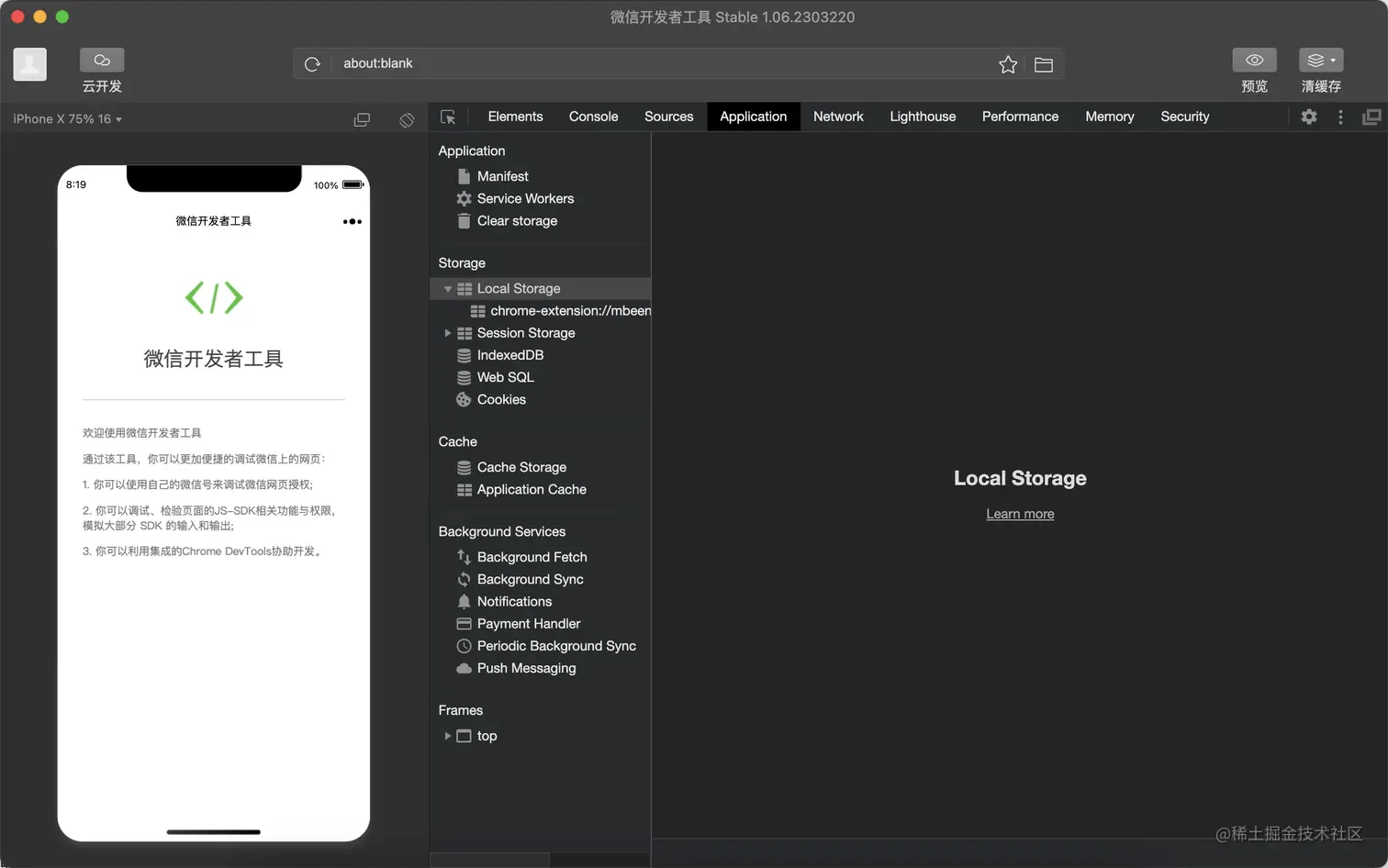This screenshot has height=868, width=1388.
Task: Switch to the Network tab
Action: pyautogui.click(x=837, y=117)
